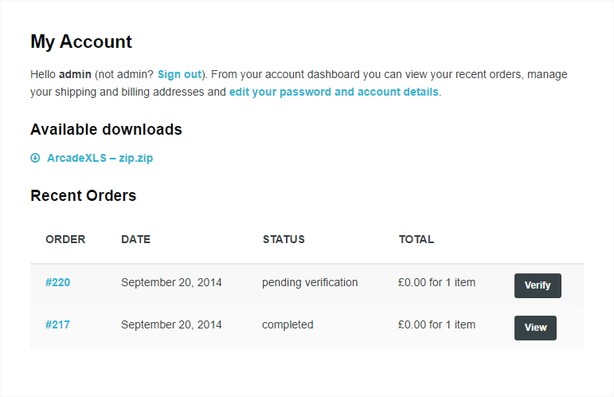Click the My Account page heading
This screenshot has width=614, height=397.
(x=81, y=42)
